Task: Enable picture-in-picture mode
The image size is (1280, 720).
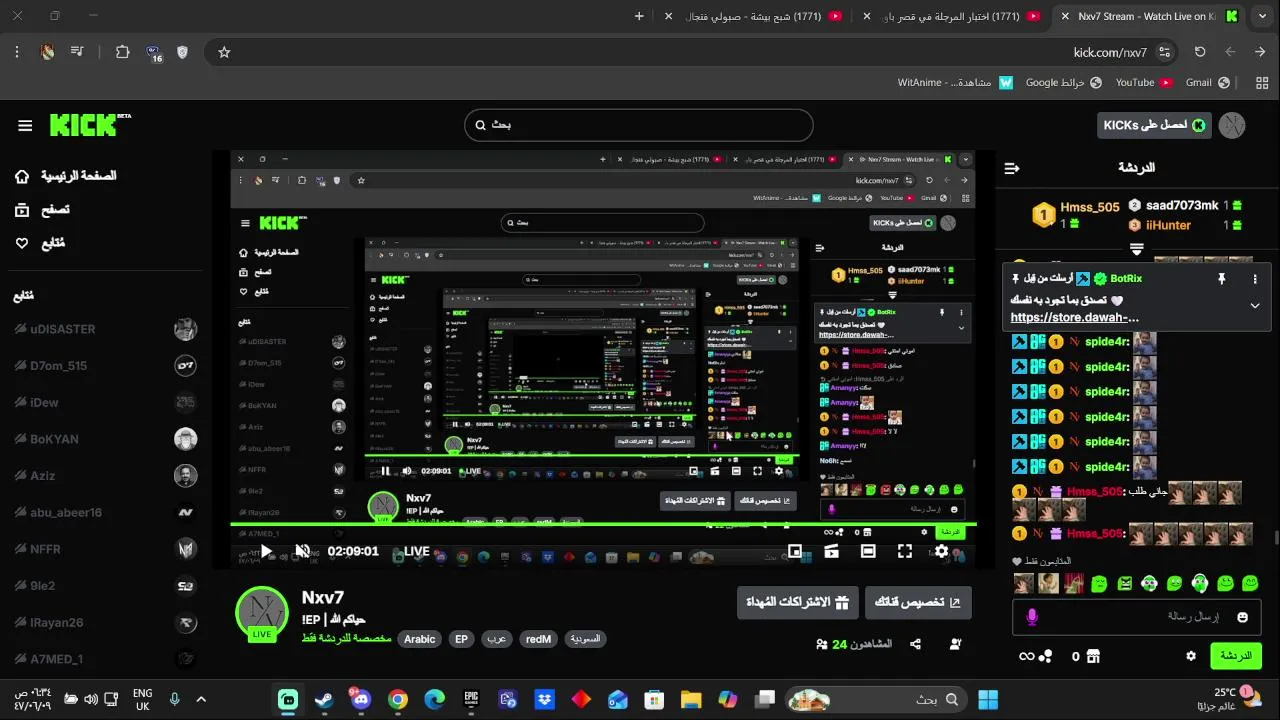Action: point(795,551)
